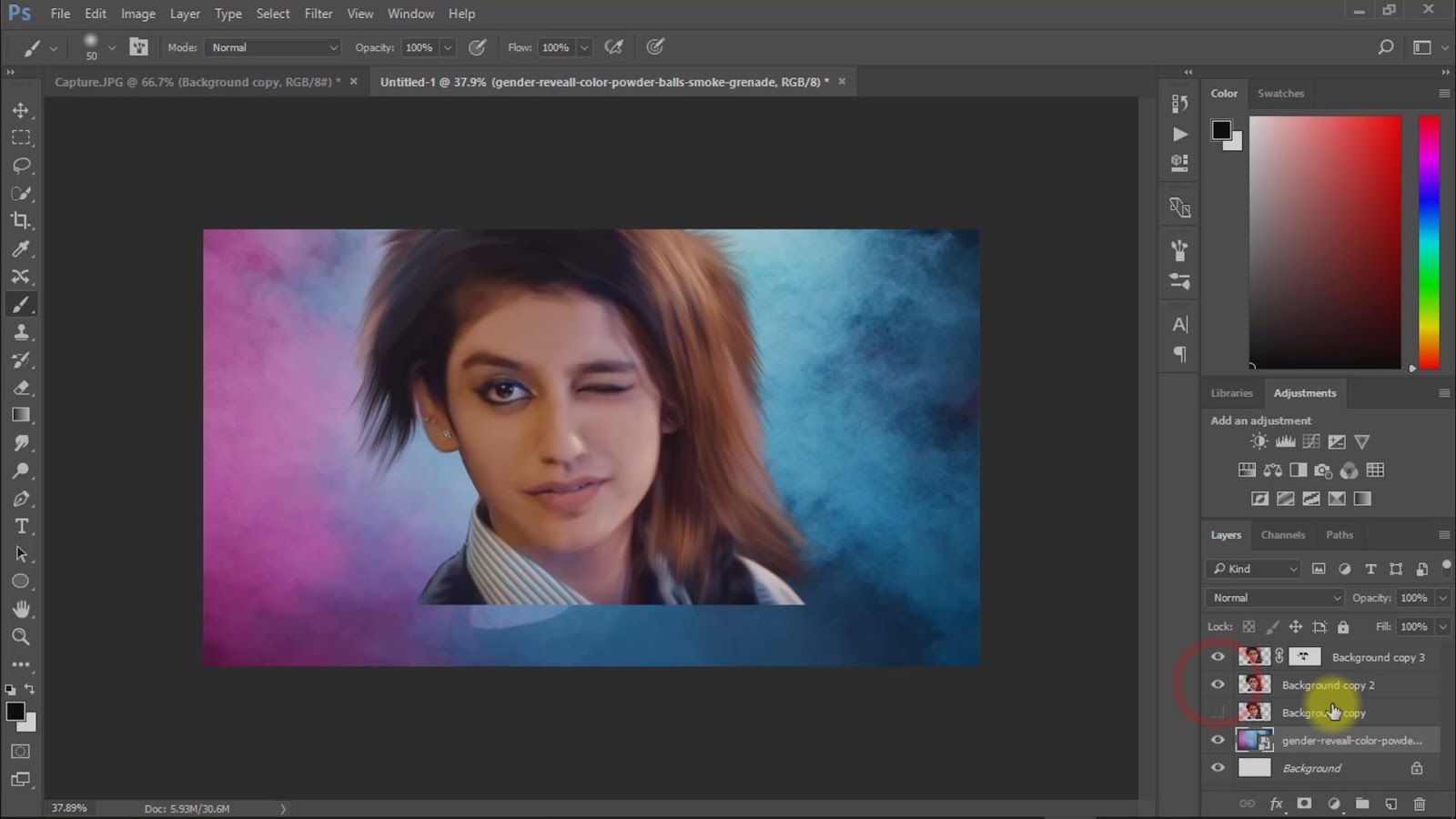Add a layer mask from the Layers panel
The image size is (1456, 819).
[x=1305, y=804]
